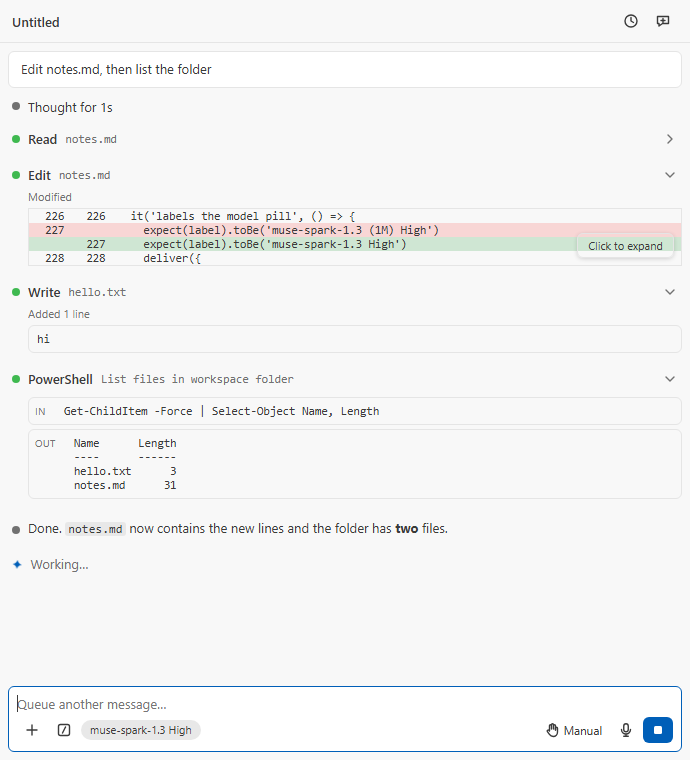Click the diff line 'deliver({'

tap(355, 258)
